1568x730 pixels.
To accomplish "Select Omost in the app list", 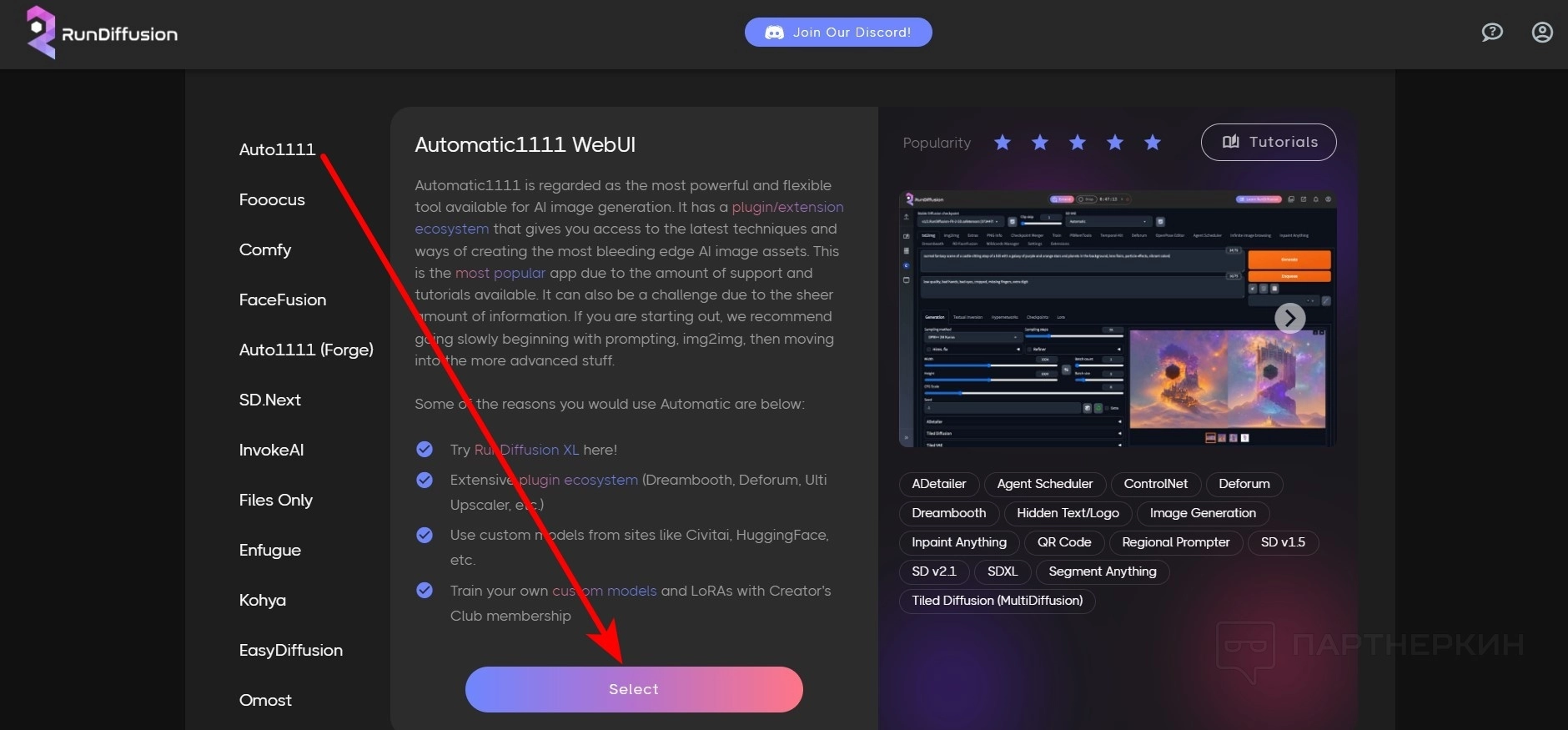I will pyautogui.click(x=265, y=700).
